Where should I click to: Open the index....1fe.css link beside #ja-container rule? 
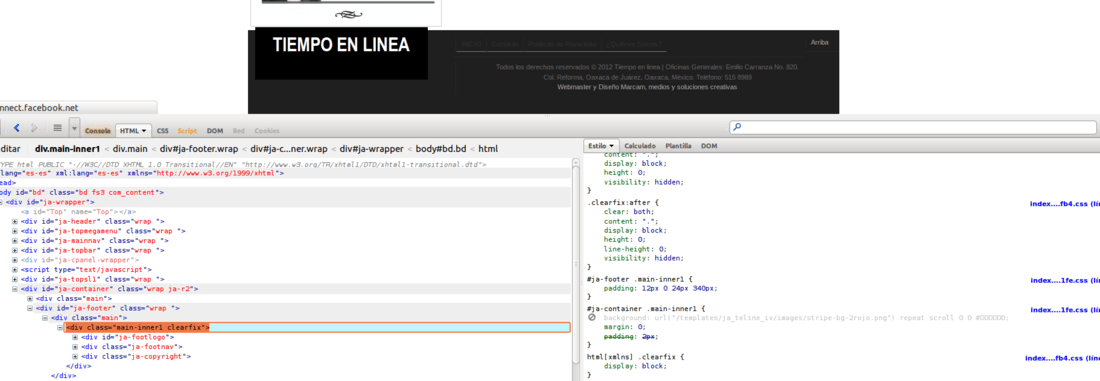[1065, 309]
